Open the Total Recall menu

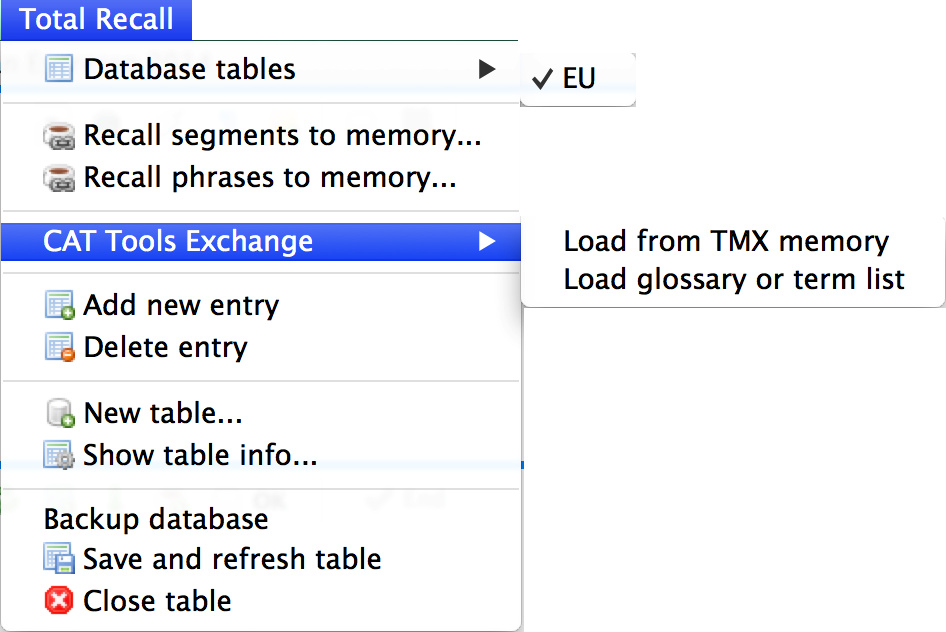[96, 19]
